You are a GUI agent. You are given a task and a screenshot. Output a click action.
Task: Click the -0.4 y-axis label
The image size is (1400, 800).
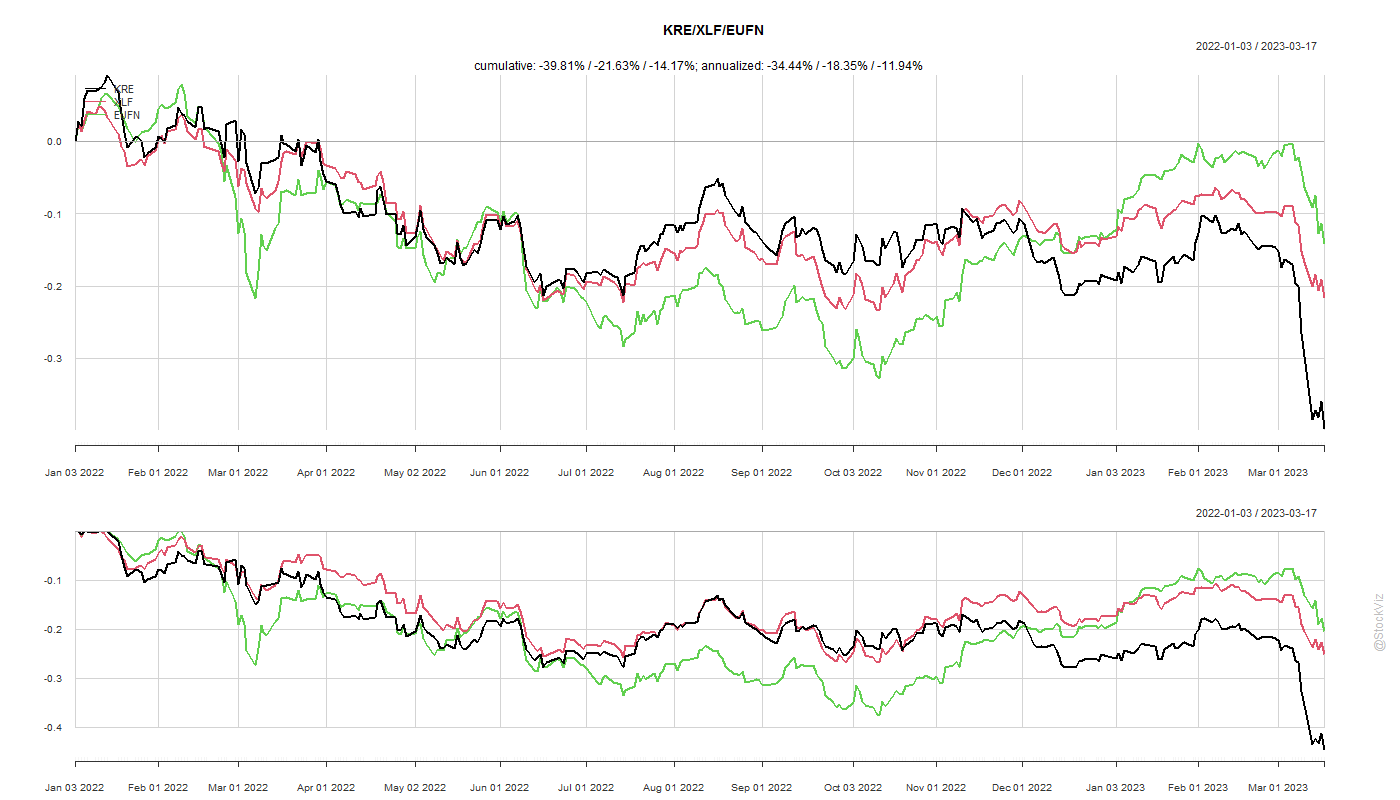(x=52, y=727)
